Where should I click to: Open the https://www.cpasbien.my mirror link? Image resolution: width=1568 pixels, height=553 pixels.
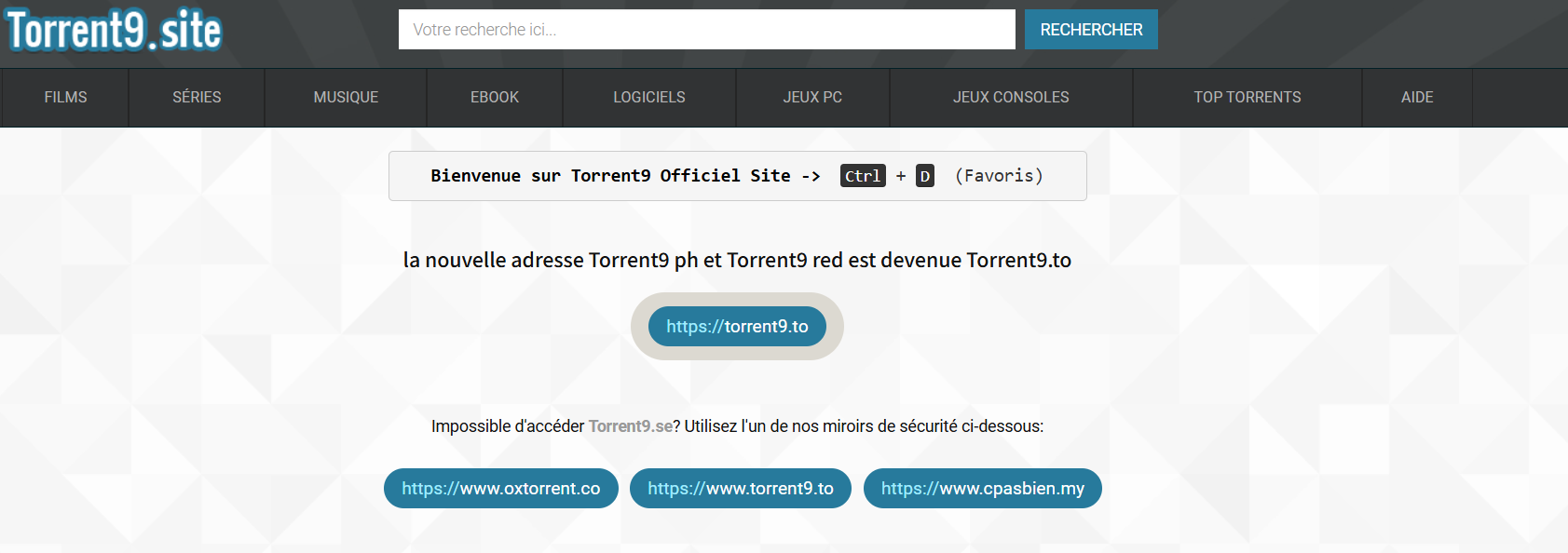[983, 489]
